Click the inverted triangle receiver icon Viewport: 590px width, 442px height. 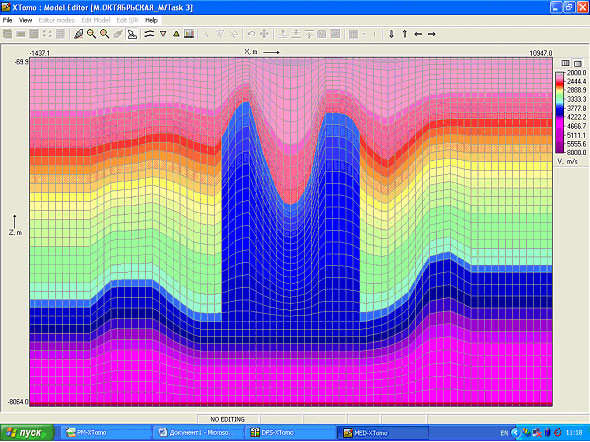(x=163, y=34)
